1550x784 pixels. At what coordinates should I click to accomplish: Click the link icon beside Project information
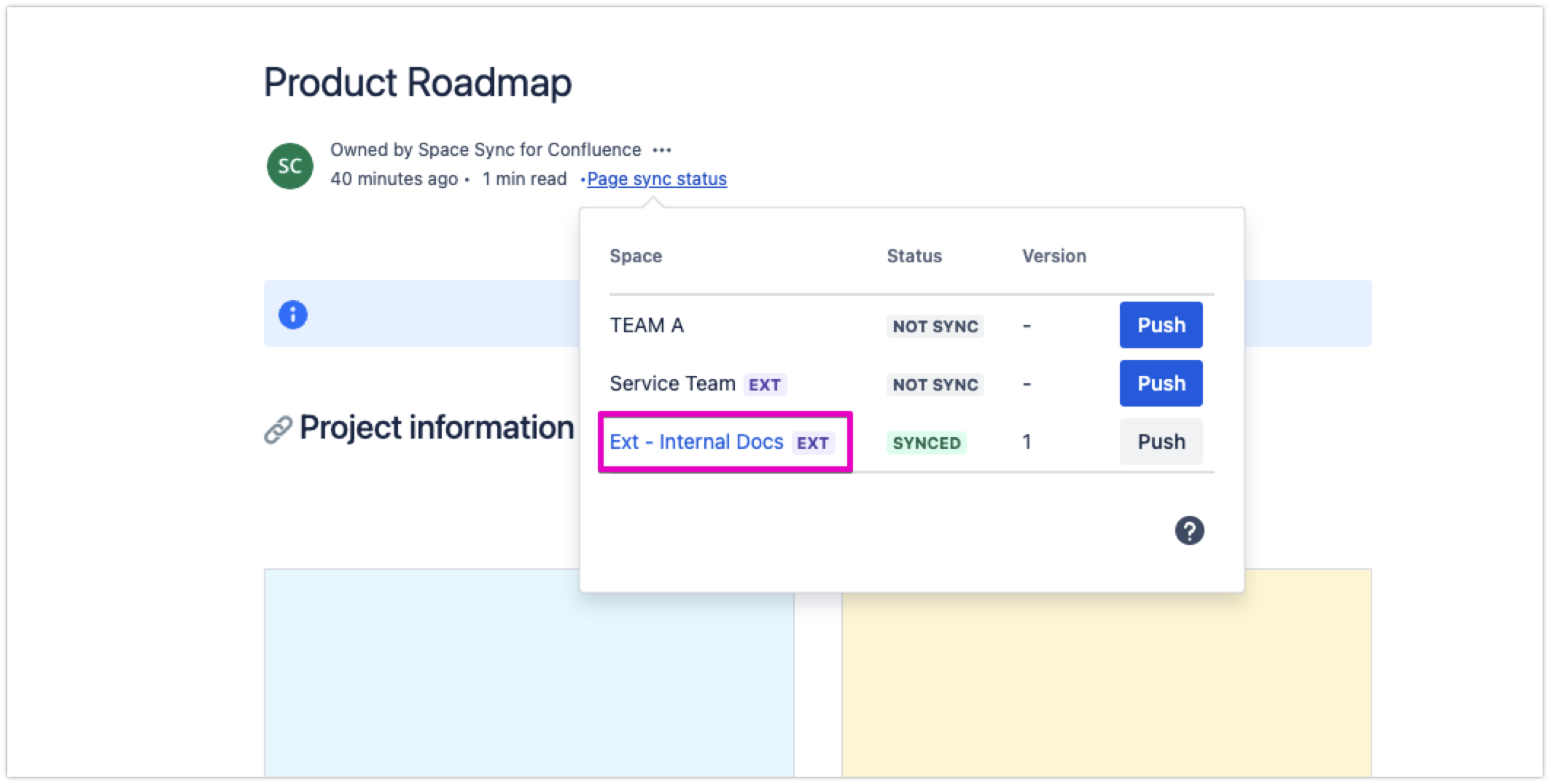pos(278,430)
